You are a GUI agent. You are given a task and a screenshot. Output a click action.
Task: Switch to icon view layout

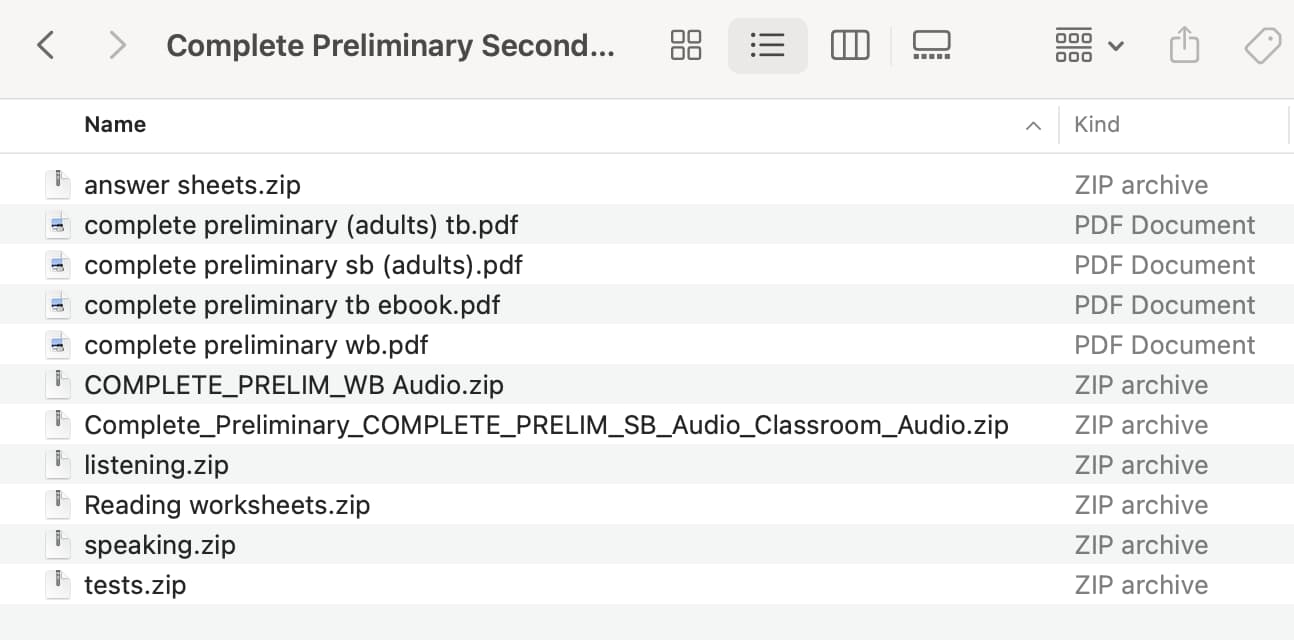[685, 45]
